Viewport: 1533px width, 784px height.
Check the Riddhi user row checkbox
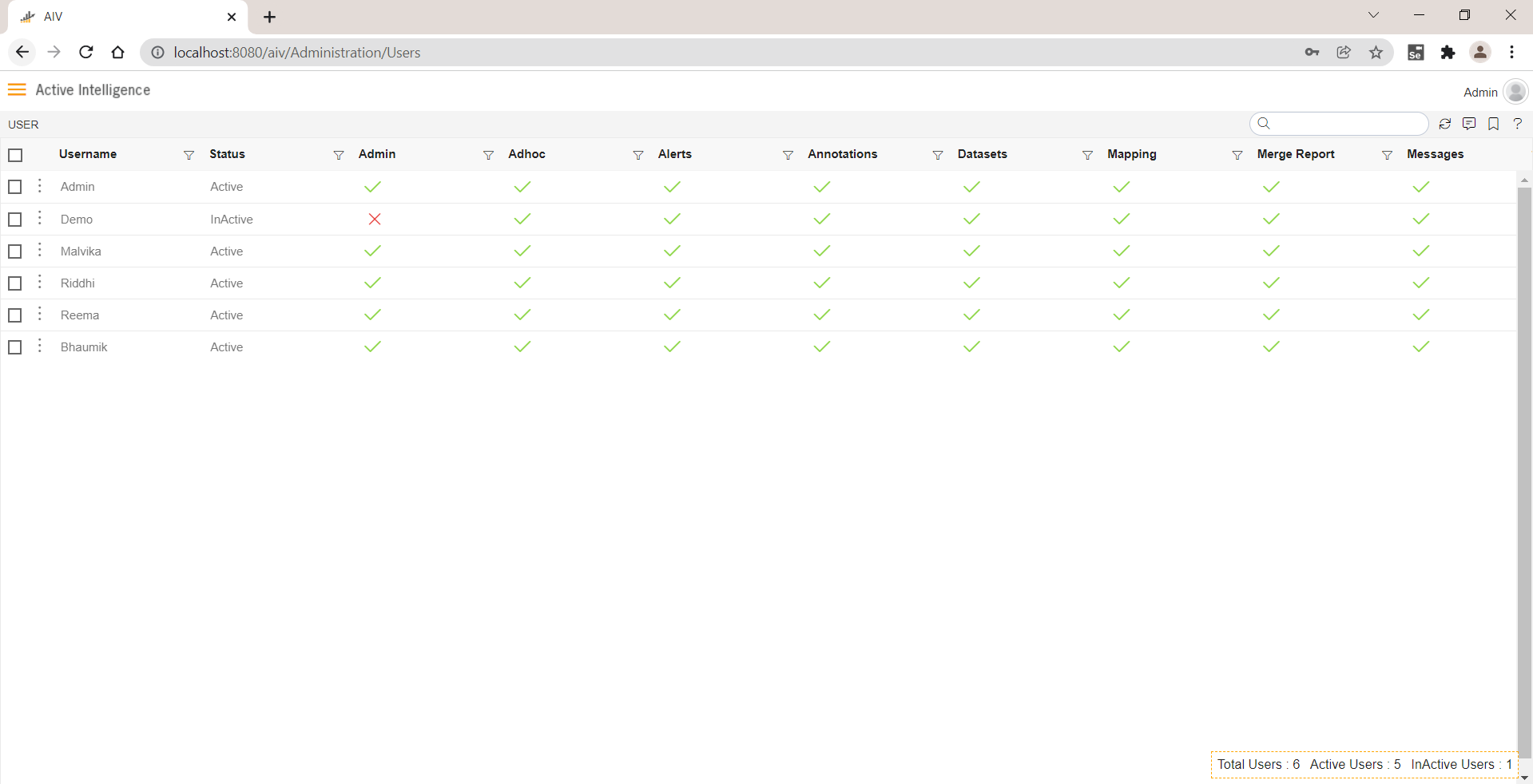click(x=15, y=283)
